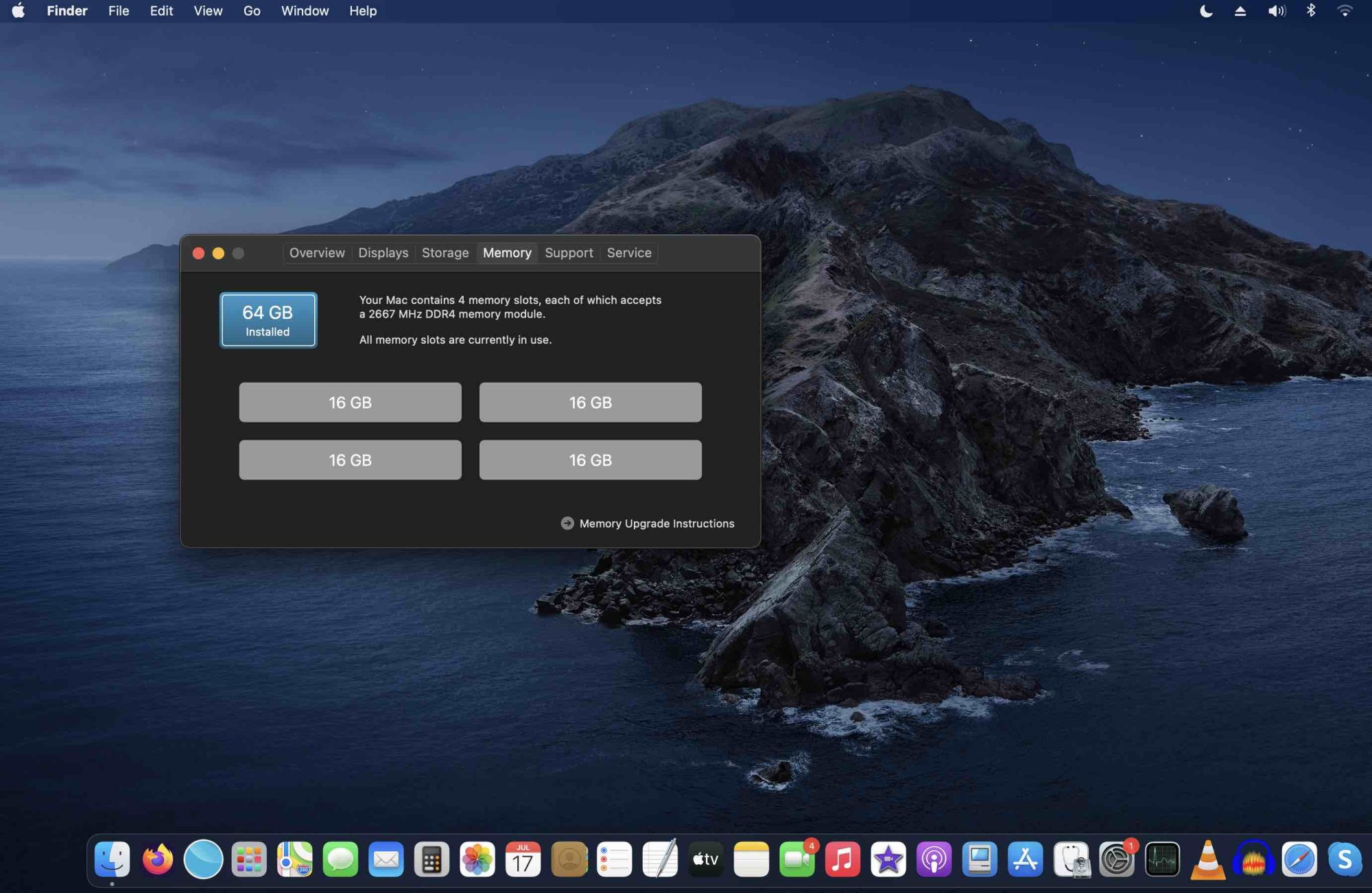Open the volume control in menu bar
Viewport: 1372px width, 893px height.
tap(1276, 11)
